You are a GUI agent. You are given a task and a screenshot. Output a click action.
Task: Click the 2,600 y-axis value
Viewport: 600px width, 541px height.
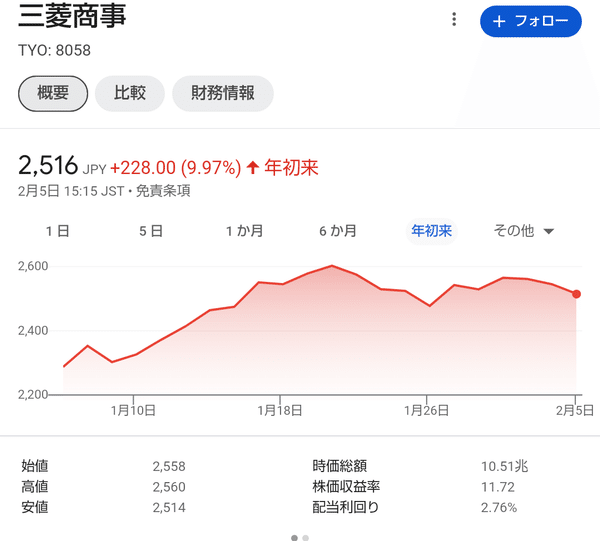[33, 266]
